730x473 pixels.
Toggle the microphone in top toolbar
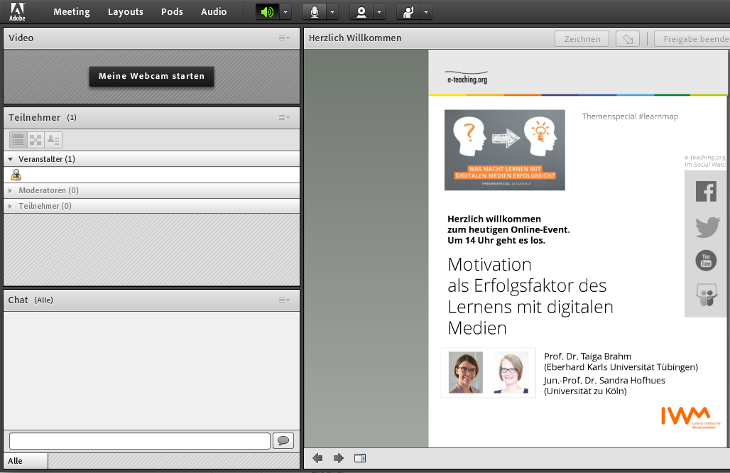click(314, 12)
